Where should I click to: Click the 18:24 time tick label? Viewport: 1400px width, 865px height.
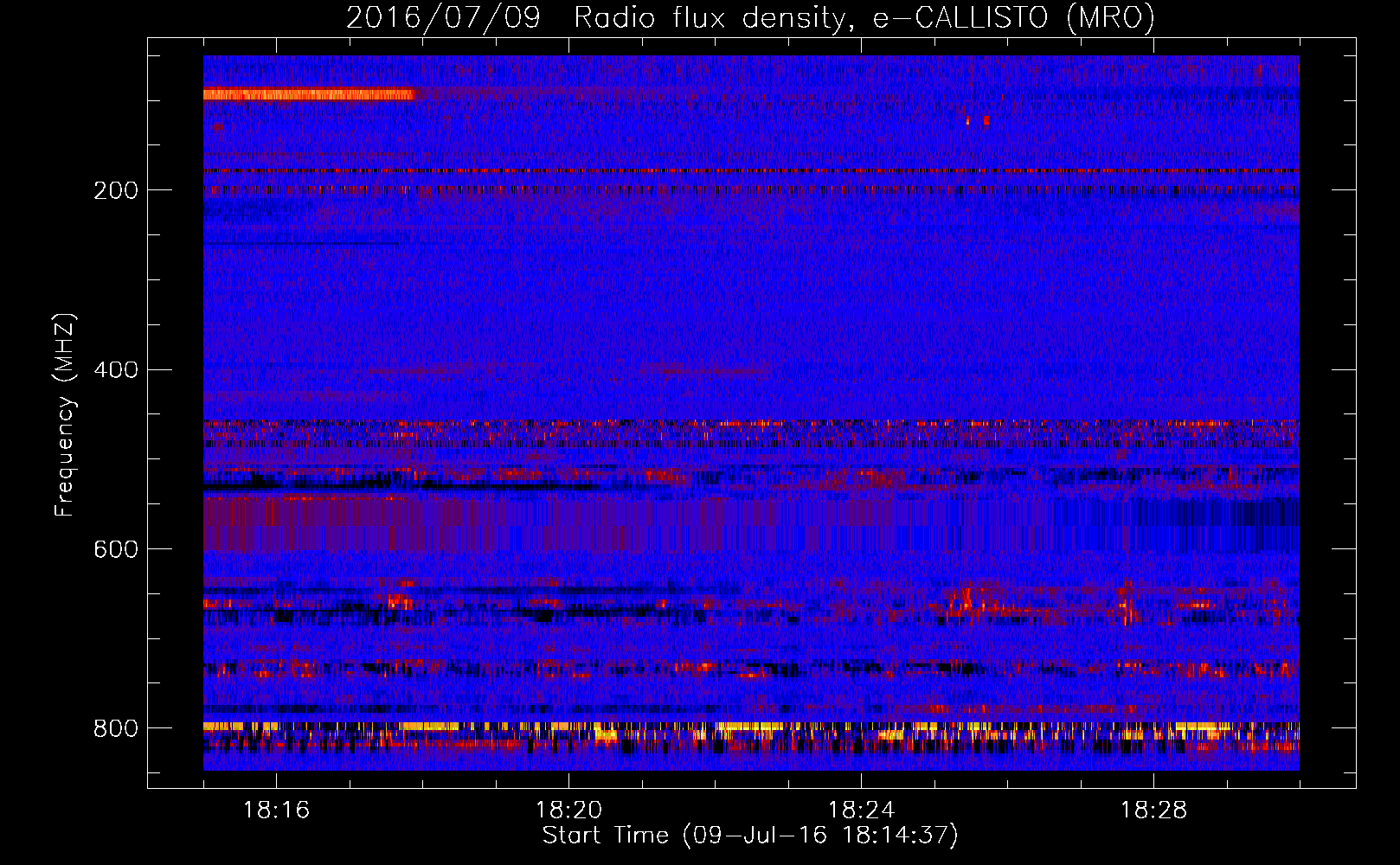[861, 811]
